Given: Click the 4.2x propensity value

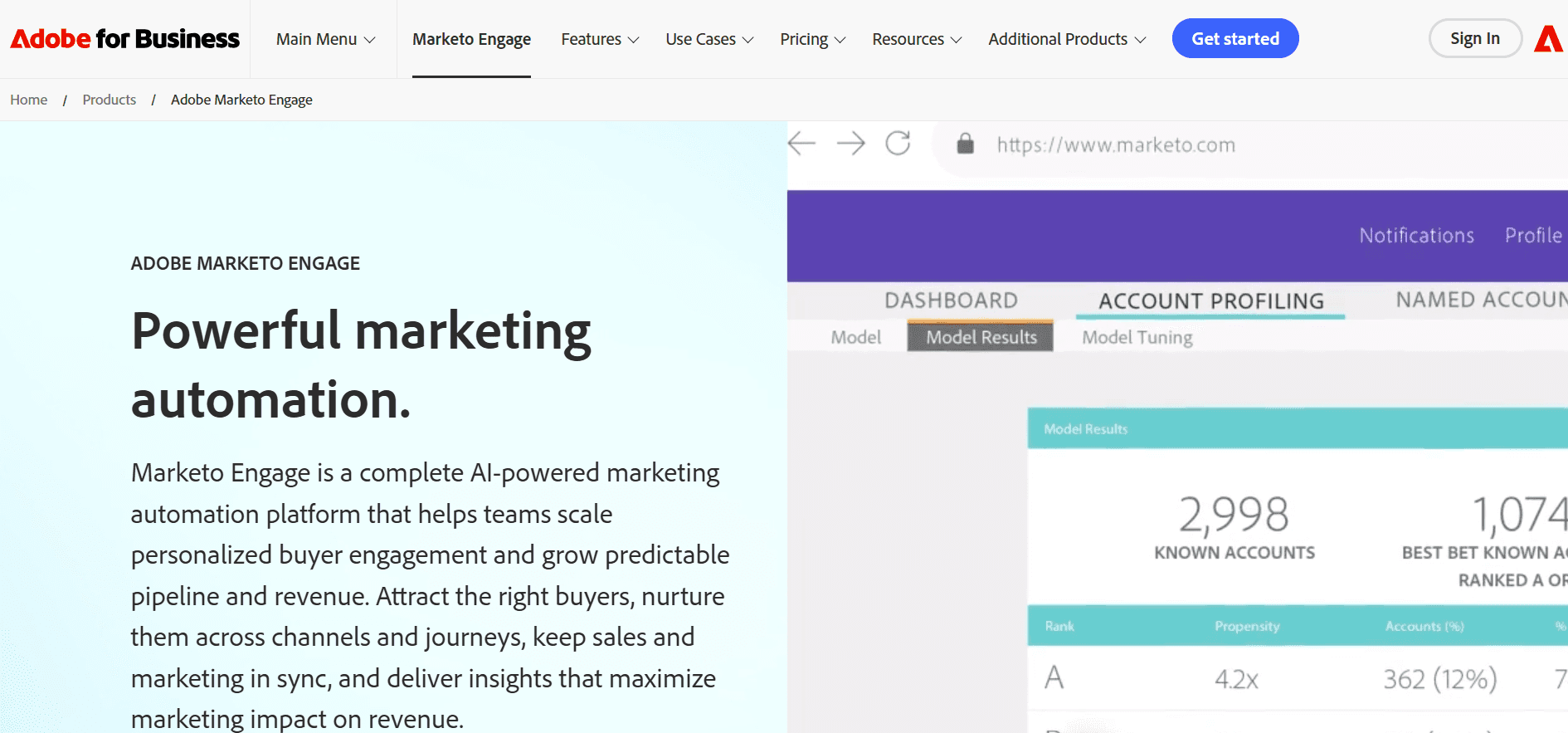Looking at the screenshot, I should (x=1236, y=679).
